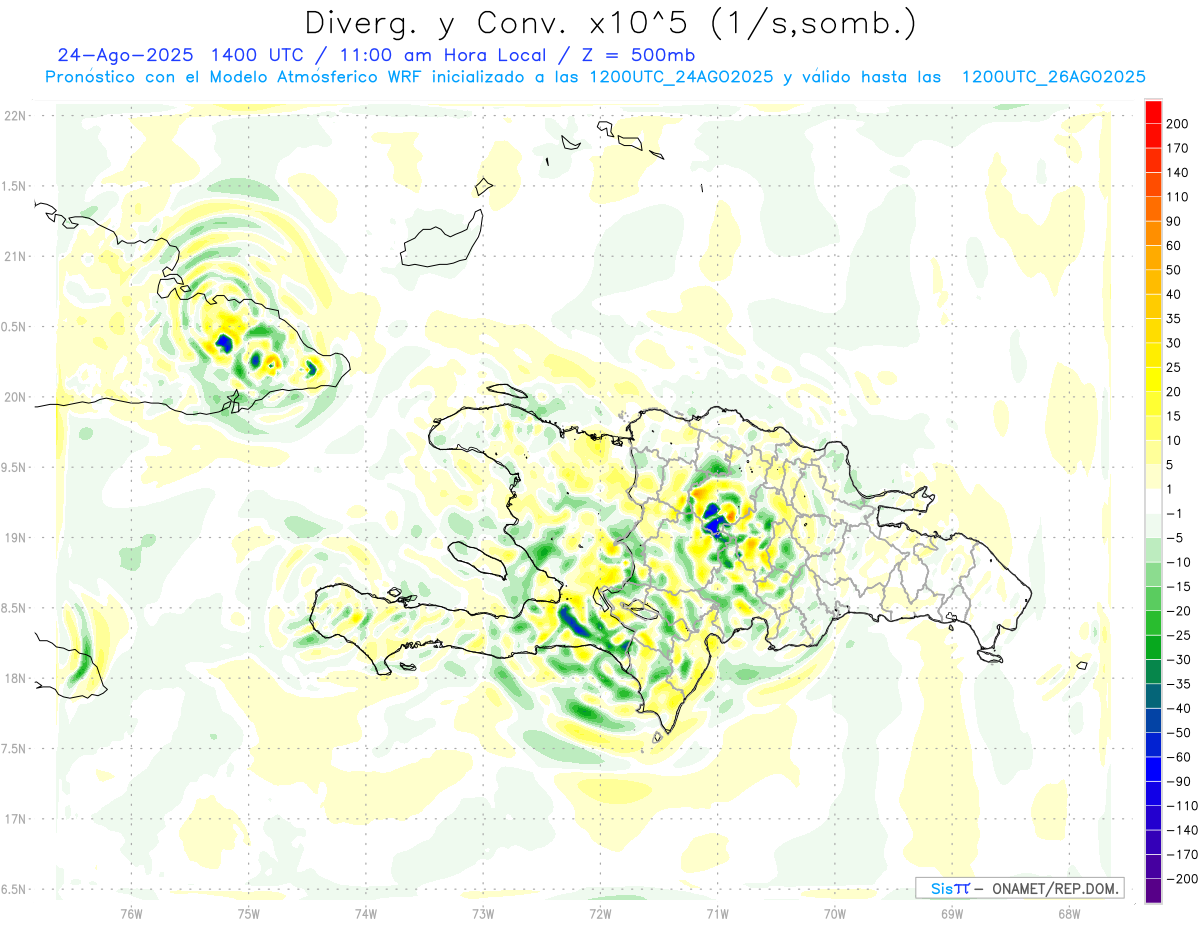Click the '71W' longitude label
Viewport: 1200px width, 927px height.
[x=717, y=913]
